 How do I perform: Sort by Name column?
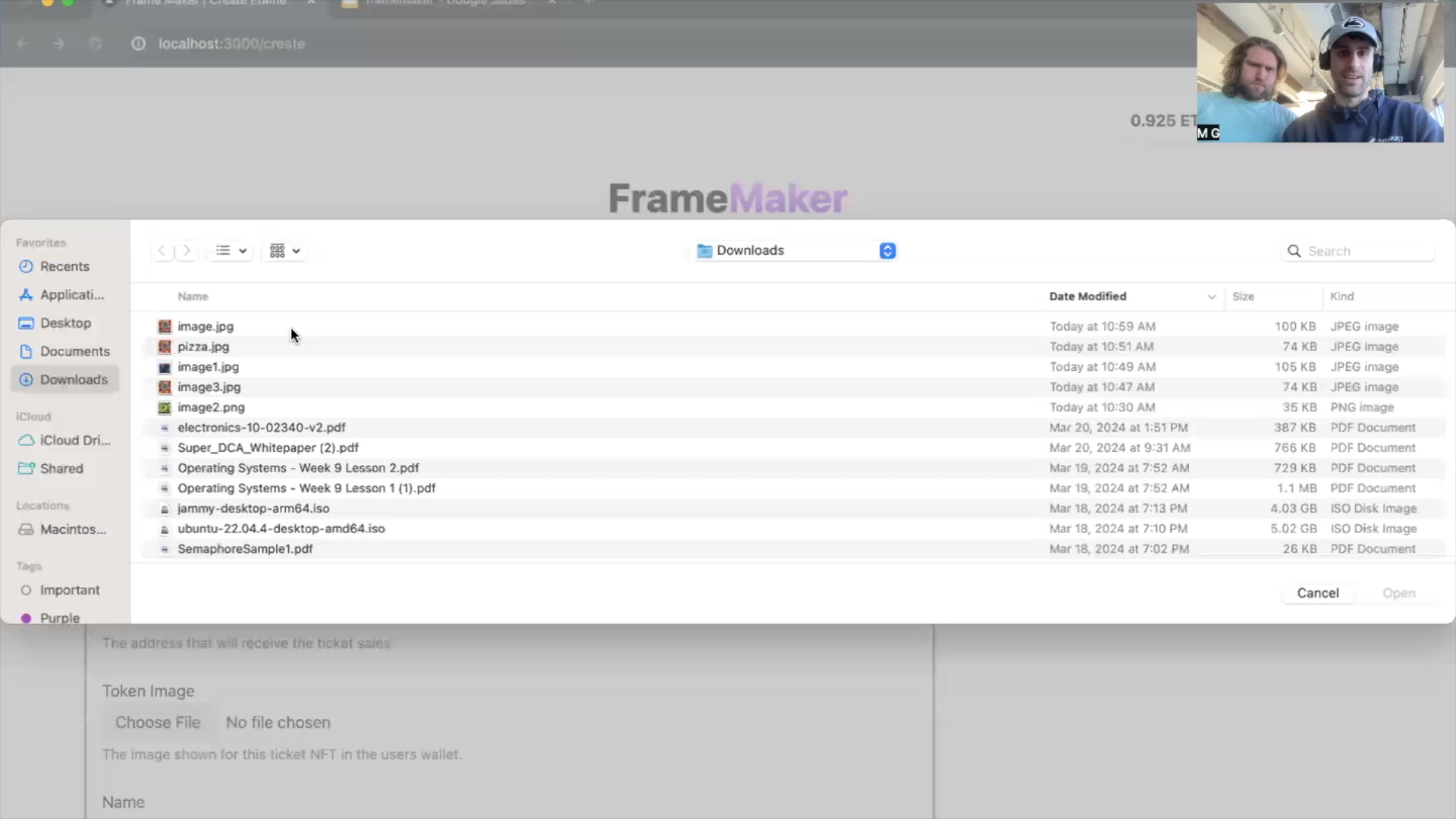pos(193,297)
